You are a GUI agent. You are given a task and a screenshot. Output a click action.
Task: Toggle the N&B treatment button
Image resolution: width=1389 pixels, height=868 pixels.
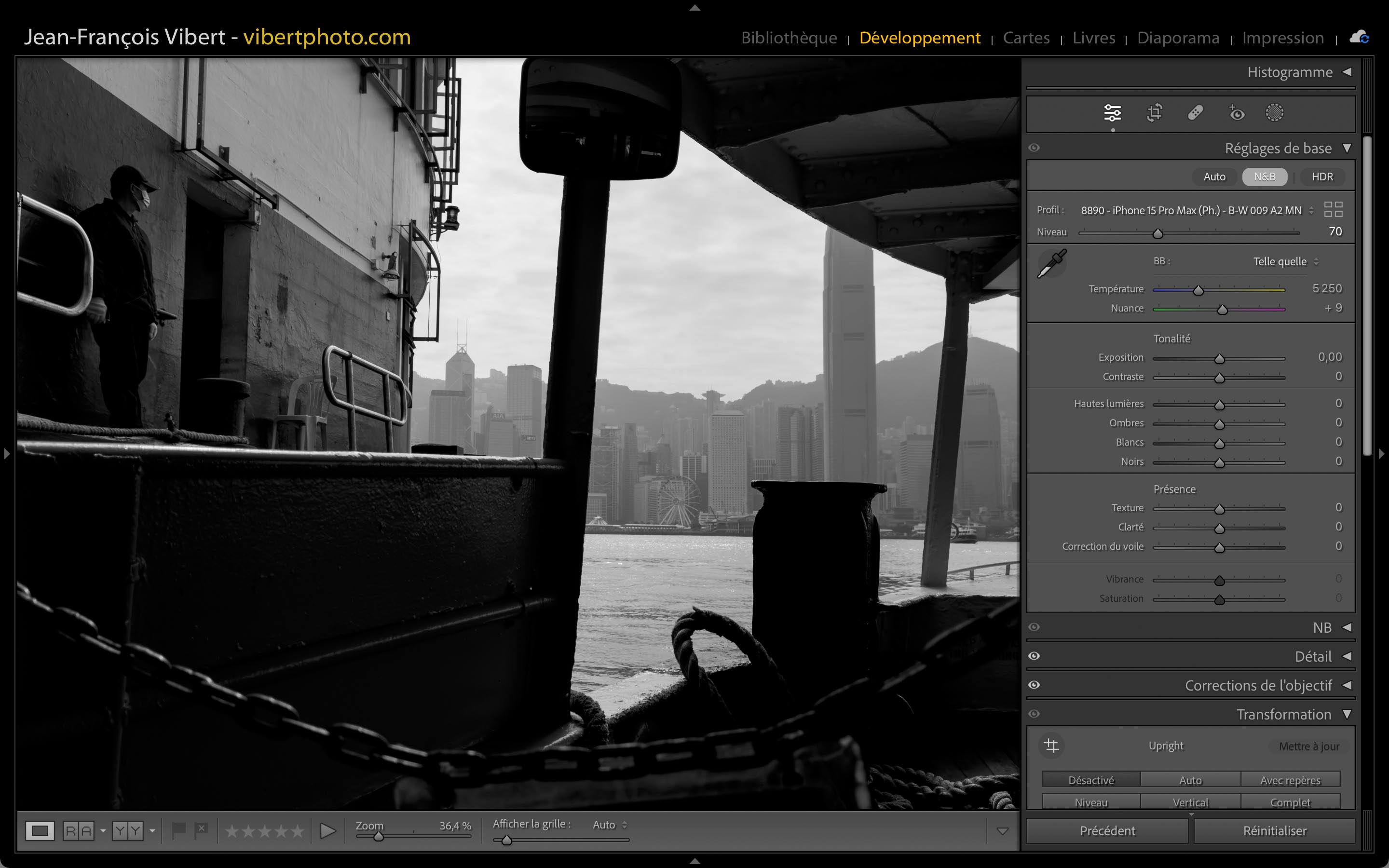click(x=1264, y=177)
